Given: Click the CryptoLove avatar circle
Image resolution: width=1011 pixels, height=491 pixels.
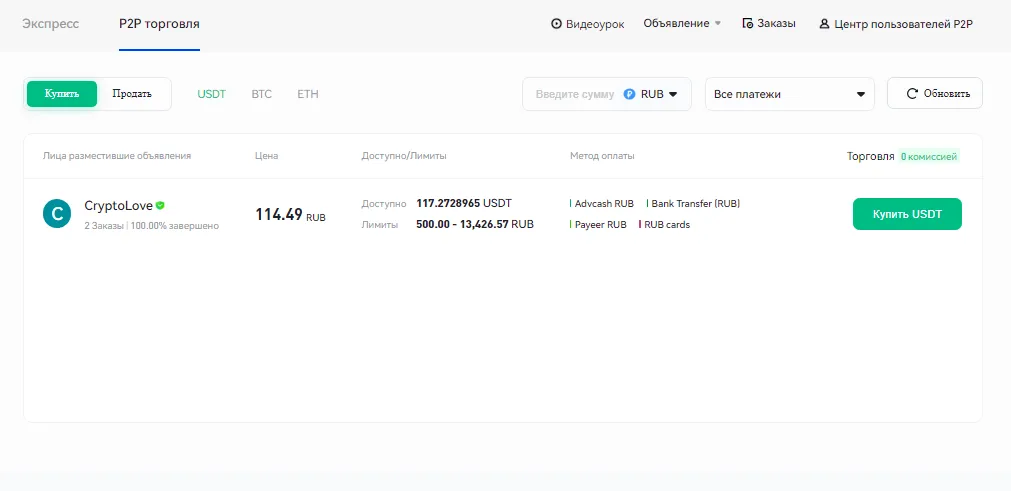Looking at the screenshot, I should (x=57, y=213).
